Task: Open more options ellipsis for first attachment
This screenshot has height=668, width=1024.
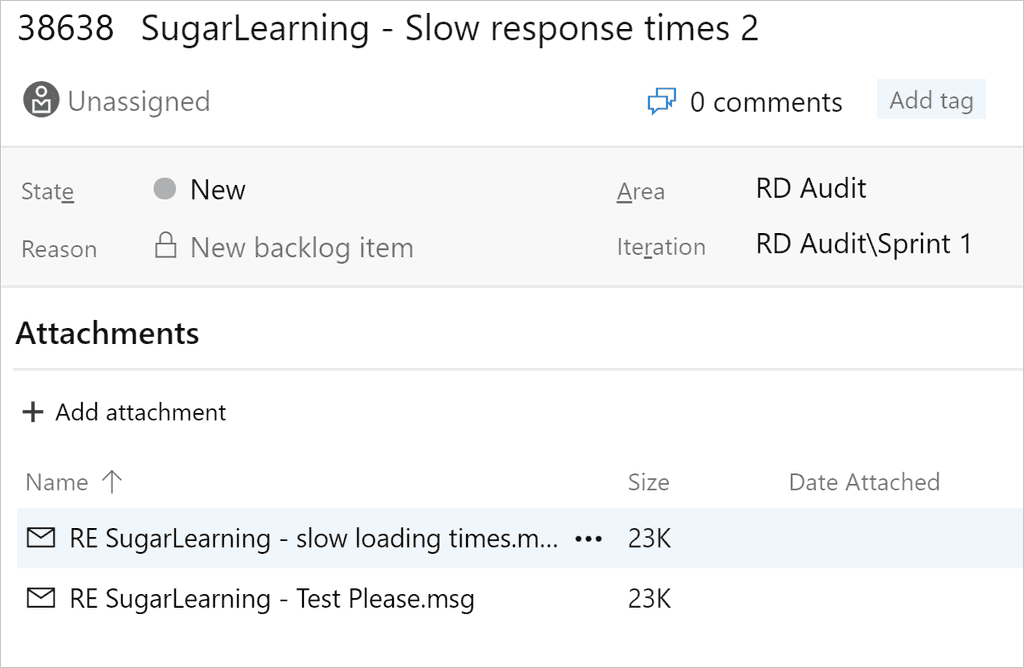Action: [x=588, y=539]
